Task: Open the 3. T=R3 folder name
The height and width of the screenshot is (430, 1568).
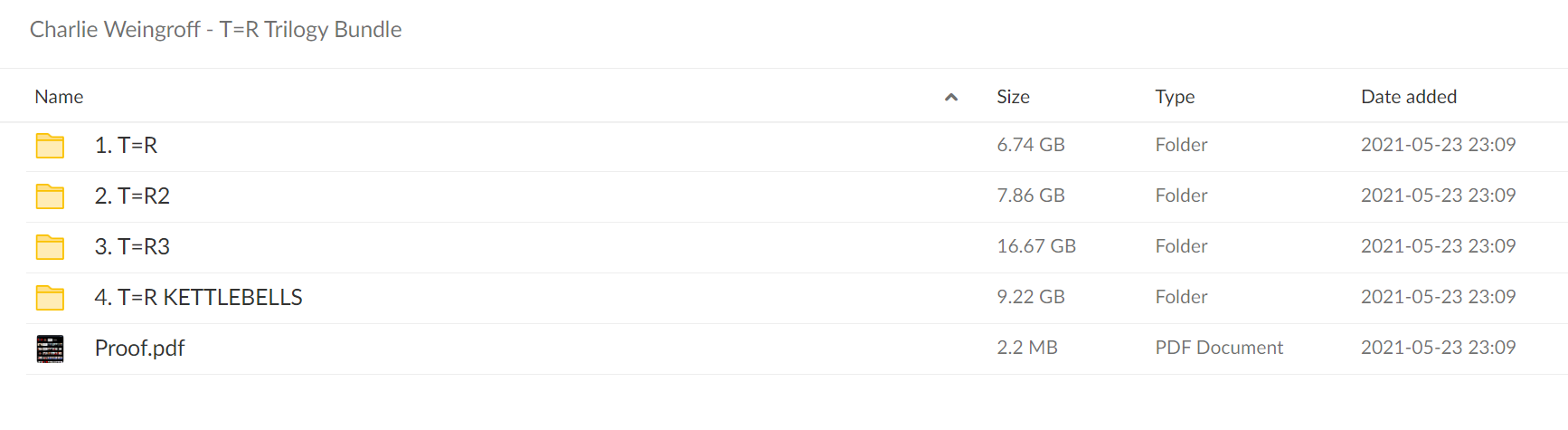Action: point(132,246)
